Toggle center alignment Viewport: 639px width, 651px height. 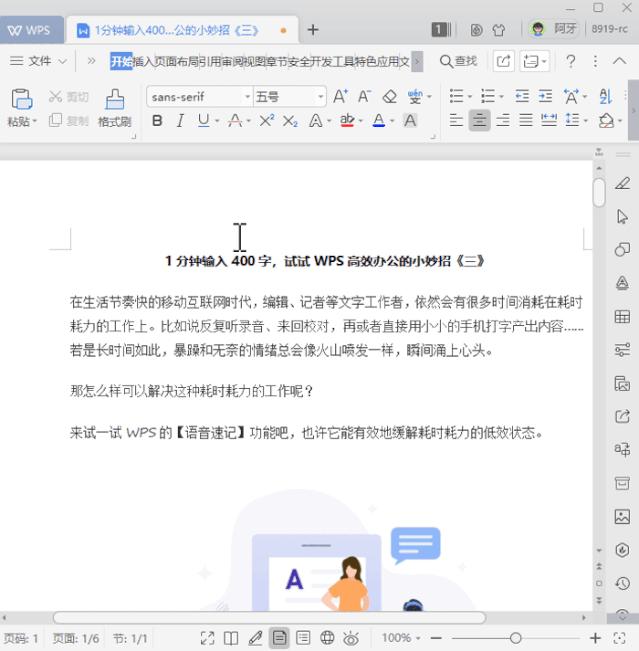tap(480, 121)
